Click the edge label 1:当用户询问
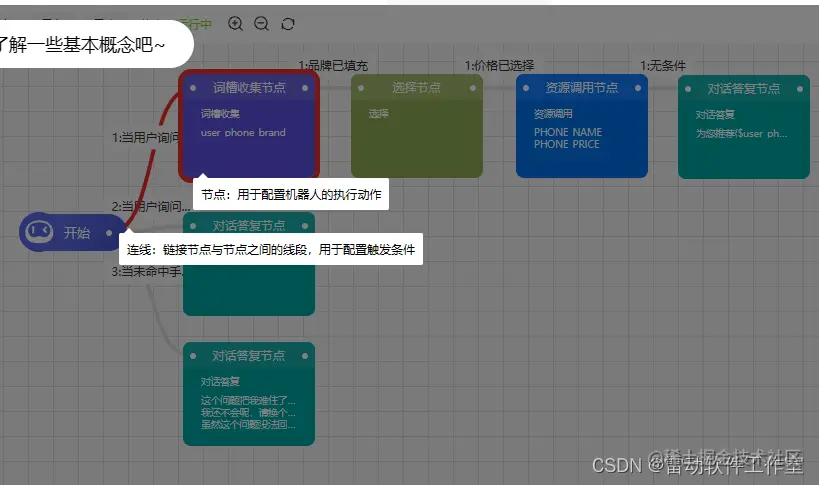Image resolution: width=819 pixels, height=485 pixels. (145, 137)
